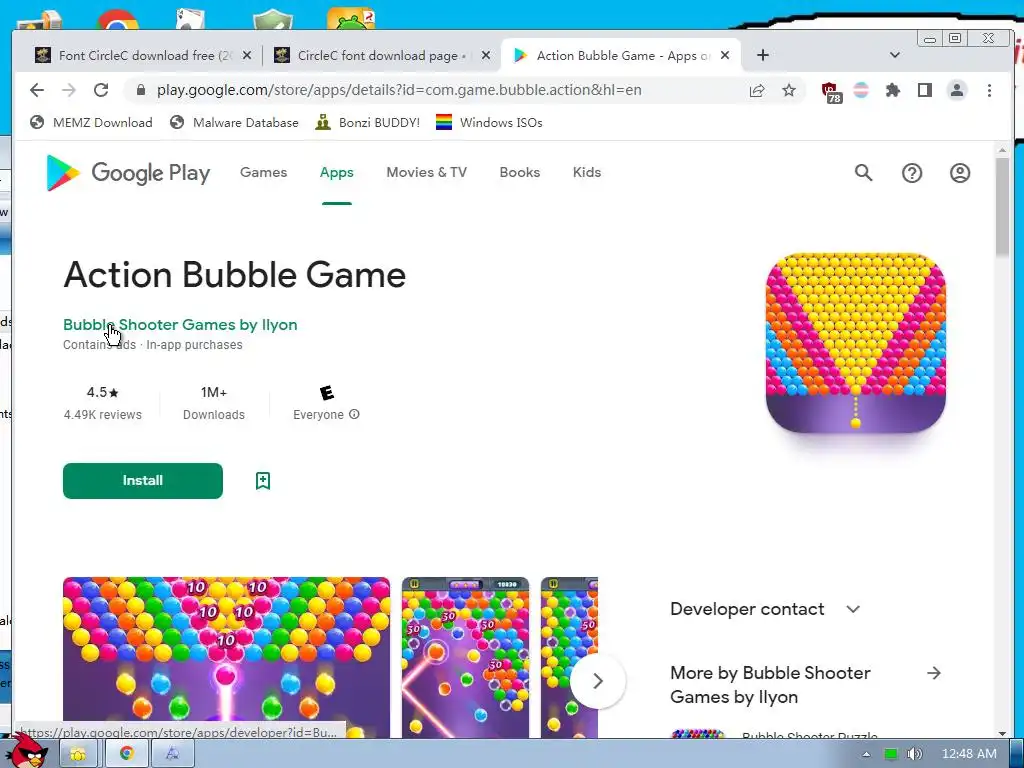This screenshot has height=768, width=1024.
Task: Open a new browser tab
Action: [762, 56]
